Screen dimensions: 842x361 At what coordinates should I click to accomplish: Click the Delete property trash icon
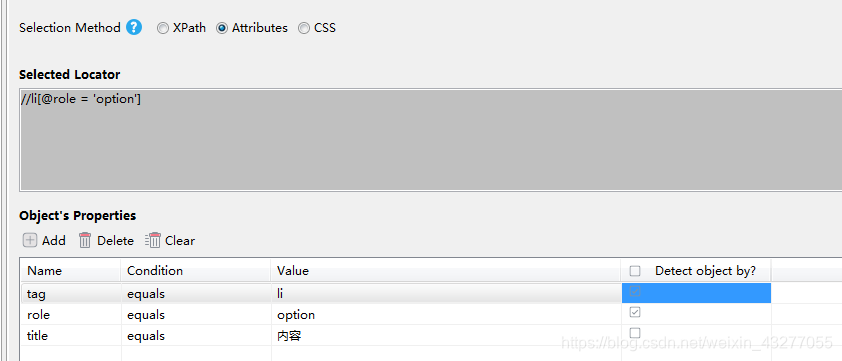point(85,240)
